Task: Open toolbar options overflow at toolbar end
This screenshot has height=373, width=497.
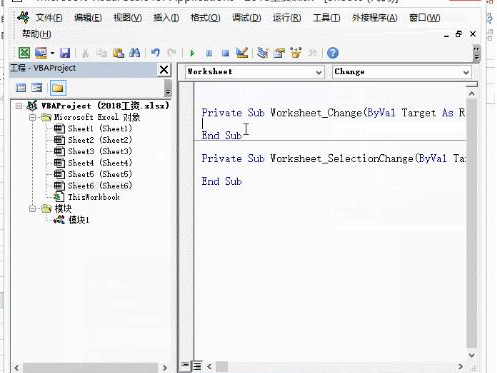Action: 476,53
